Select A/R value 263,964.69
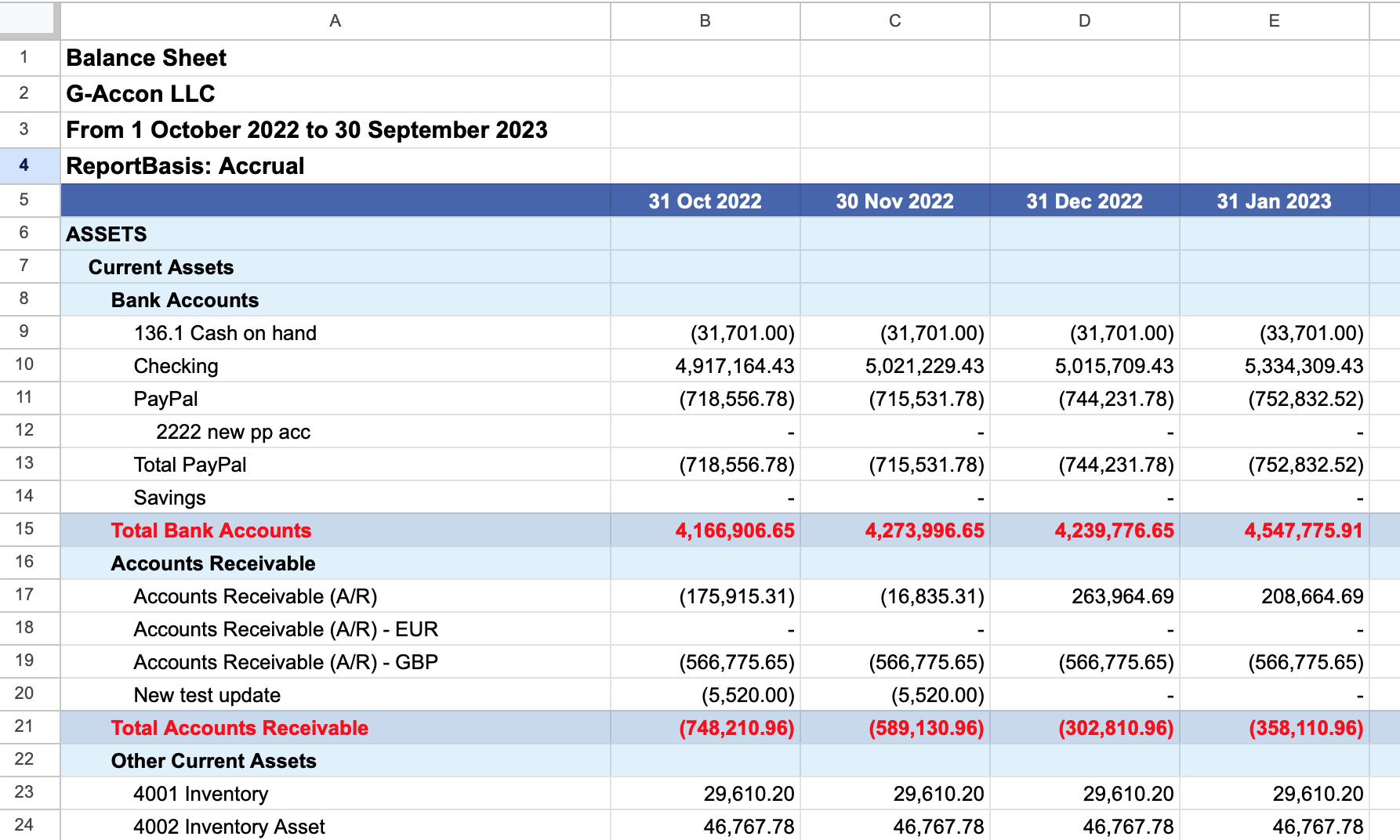Viewport: 1400px width, 840px height. click(x=1085, y=596)
